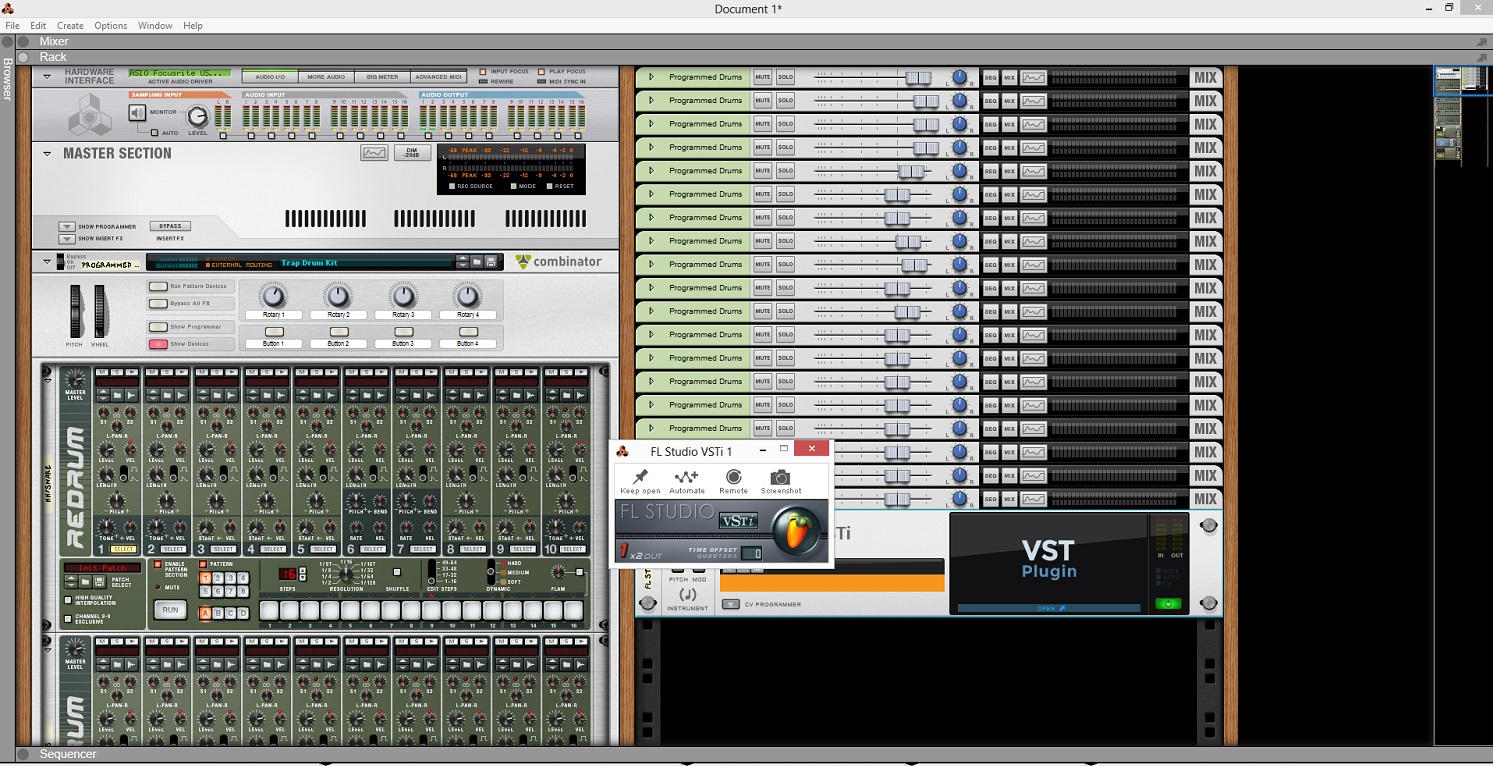The width and height of the screenshot is (1493, 766).
Task: Save Redrum patch with floppy disk icon
Action: [x=99, y=580]
